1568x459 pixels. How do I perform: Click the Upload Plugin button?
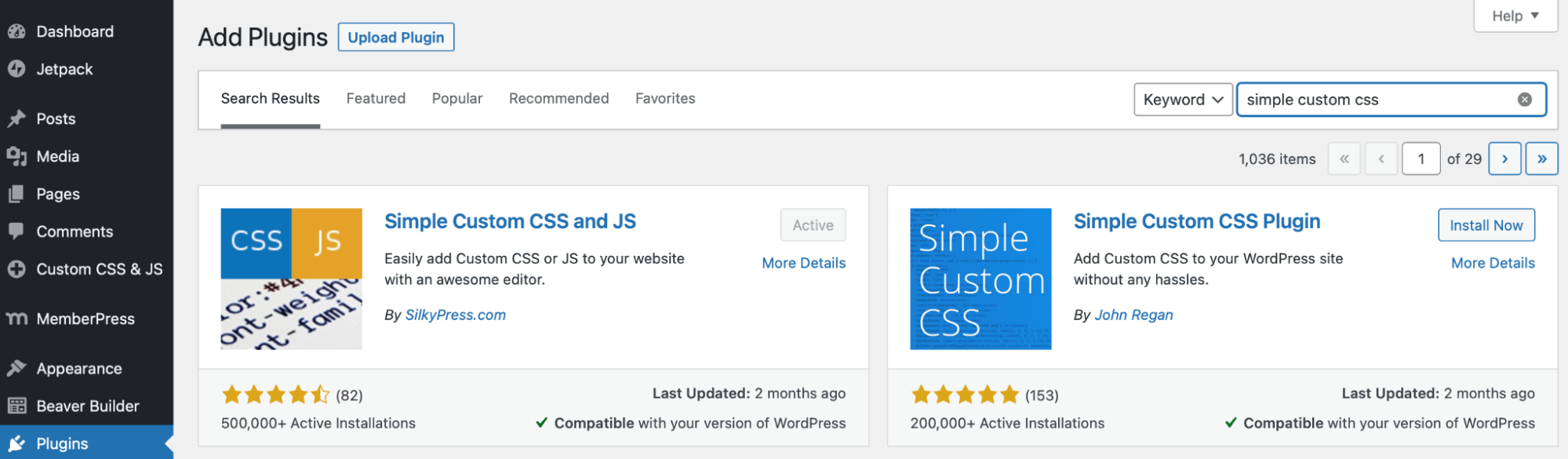(396, 37)
